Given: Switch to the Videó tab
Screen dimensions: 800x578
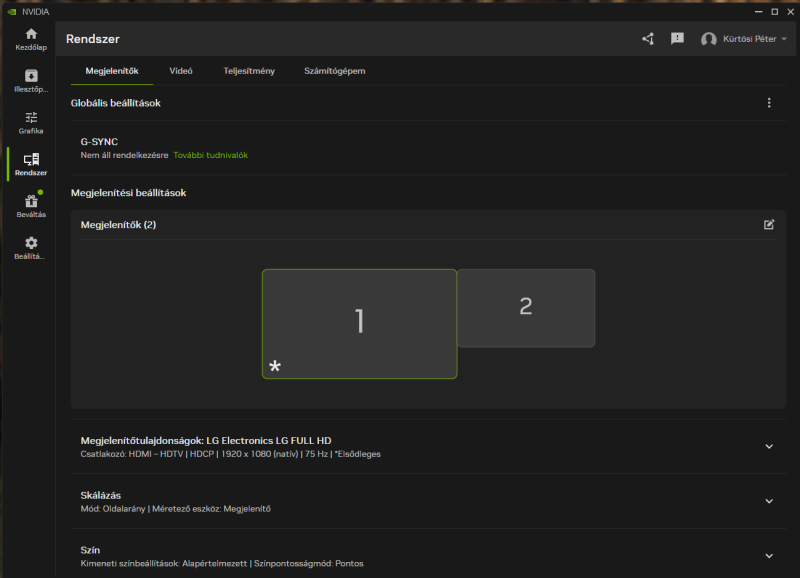Looking at the screenshot, I should pyautogui.click(x=181, y=71).
